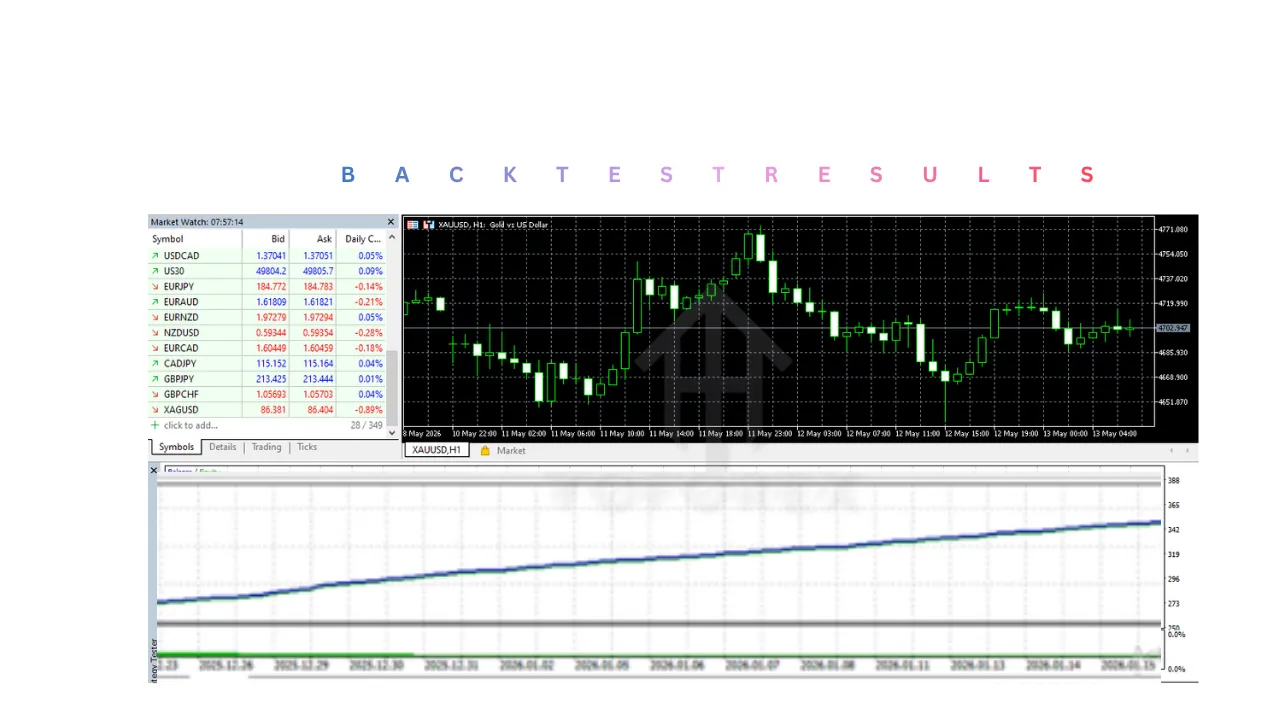Select the USDCAD symbol row

[x=267, y=256]
